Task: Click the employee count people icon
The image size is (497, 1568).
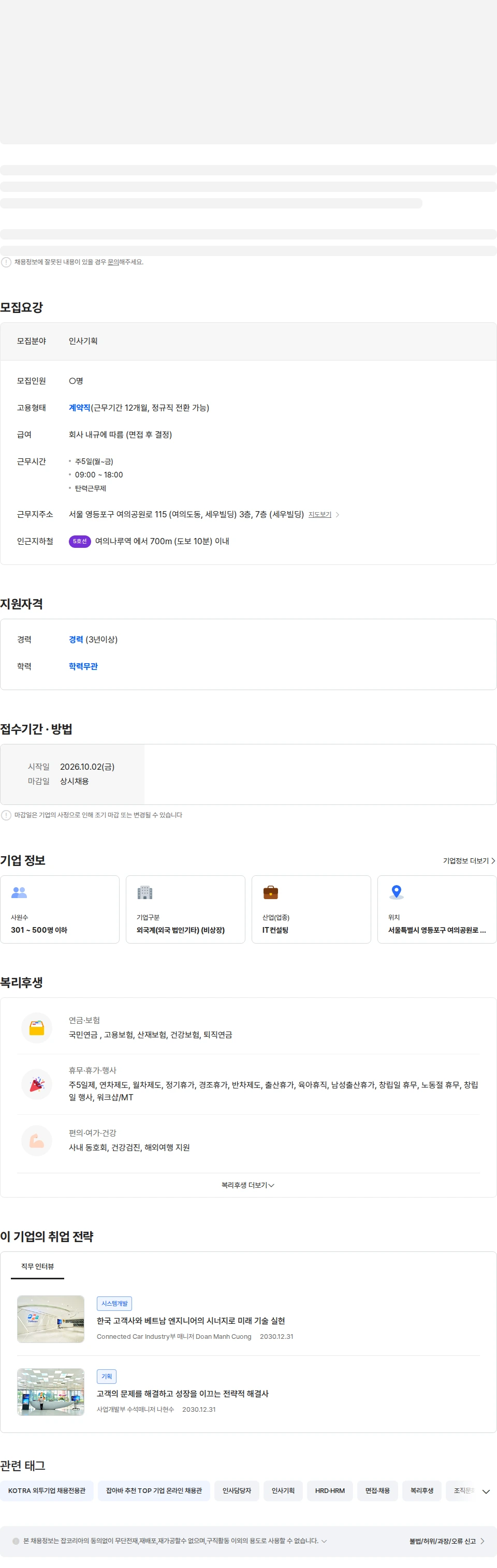Action: click(x=20, y=892)
